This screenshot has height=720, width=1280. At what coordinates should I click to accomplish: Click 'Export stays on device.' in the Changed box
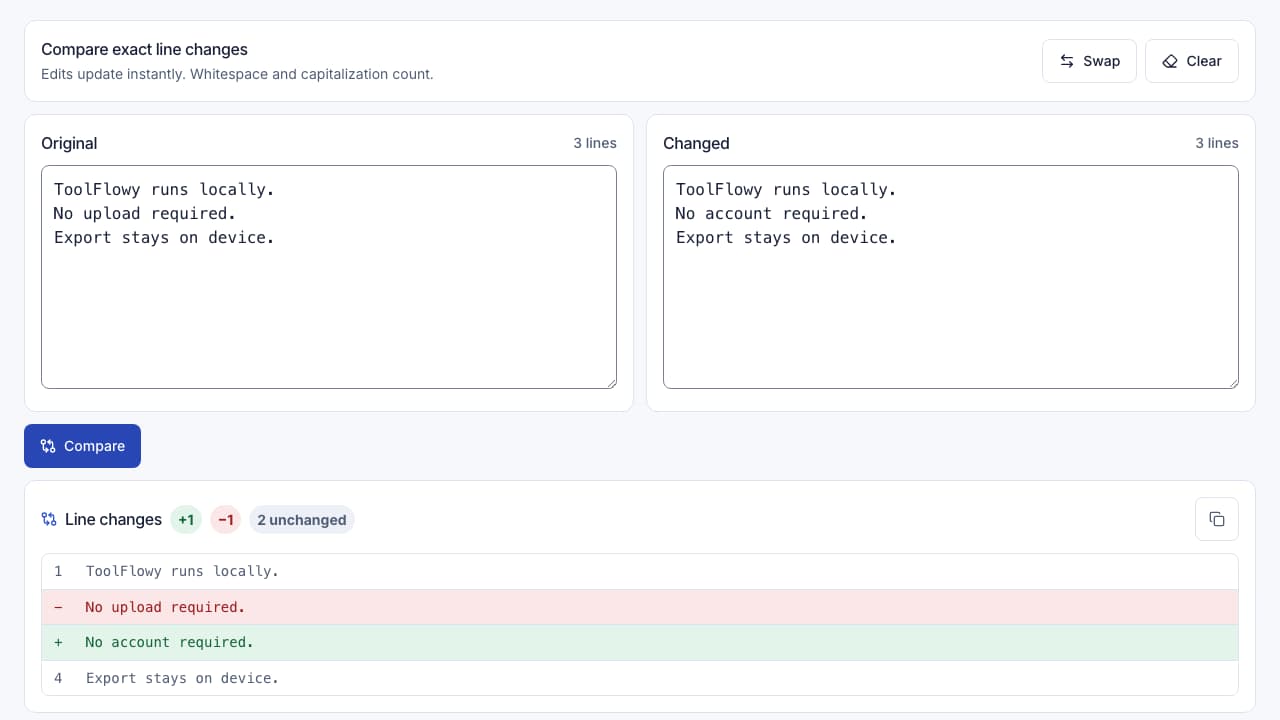coord(786,237)
